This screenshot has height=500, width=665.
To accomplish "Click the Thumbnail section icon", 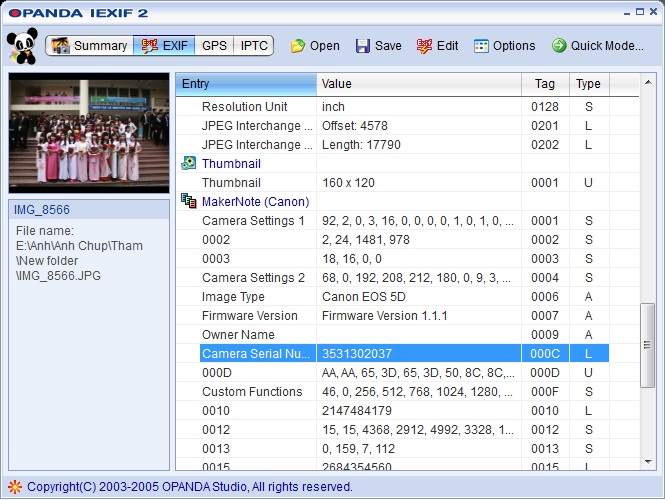I will (x=188, y=163).
